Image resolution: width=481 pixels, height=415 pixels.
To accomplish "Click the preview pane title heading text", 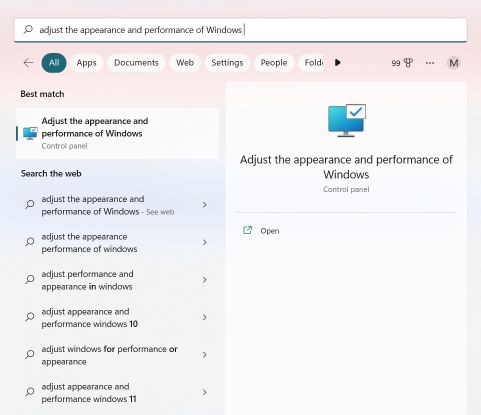I will click(x=346, y=167).
